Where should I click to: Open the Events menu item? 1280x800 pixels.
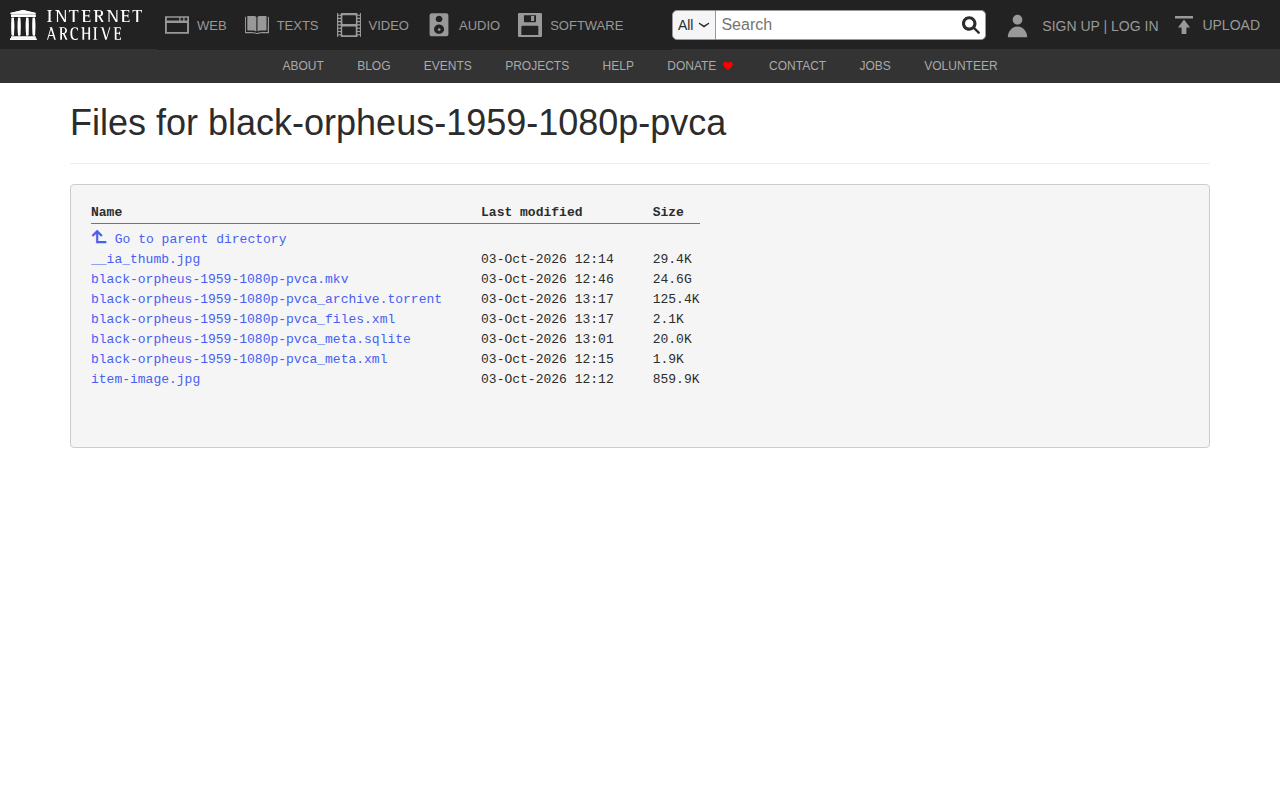pyautogui.click(x=448, y=66)
